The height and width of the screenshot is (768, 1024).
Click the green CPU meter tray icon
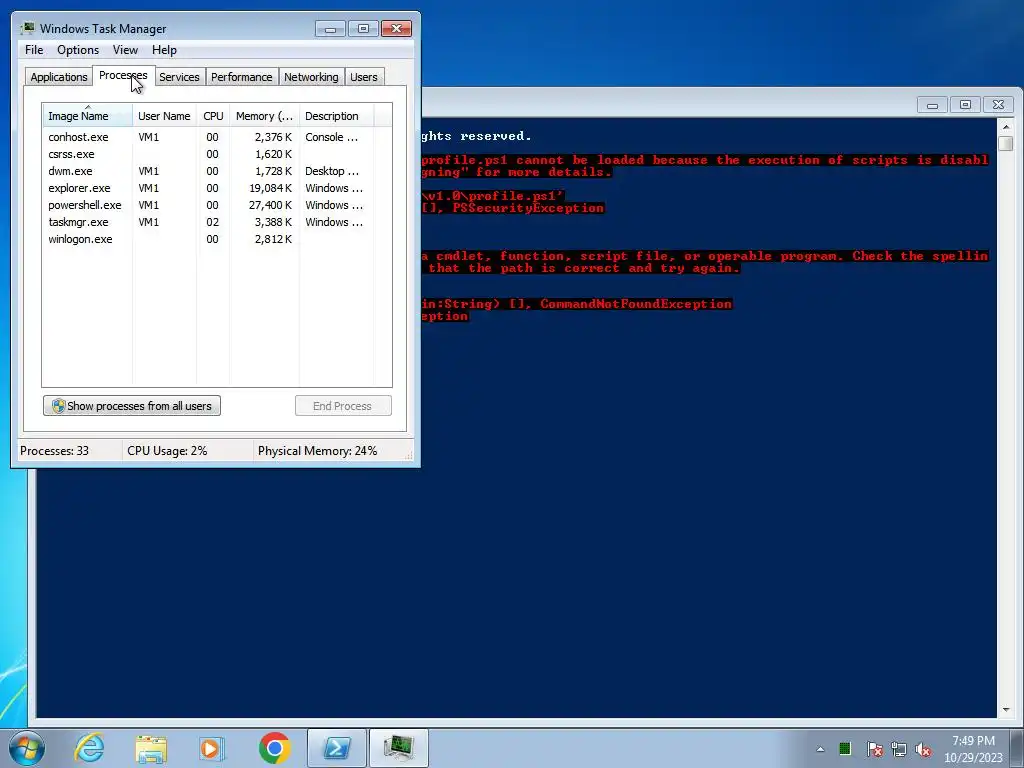pos(844,748)
